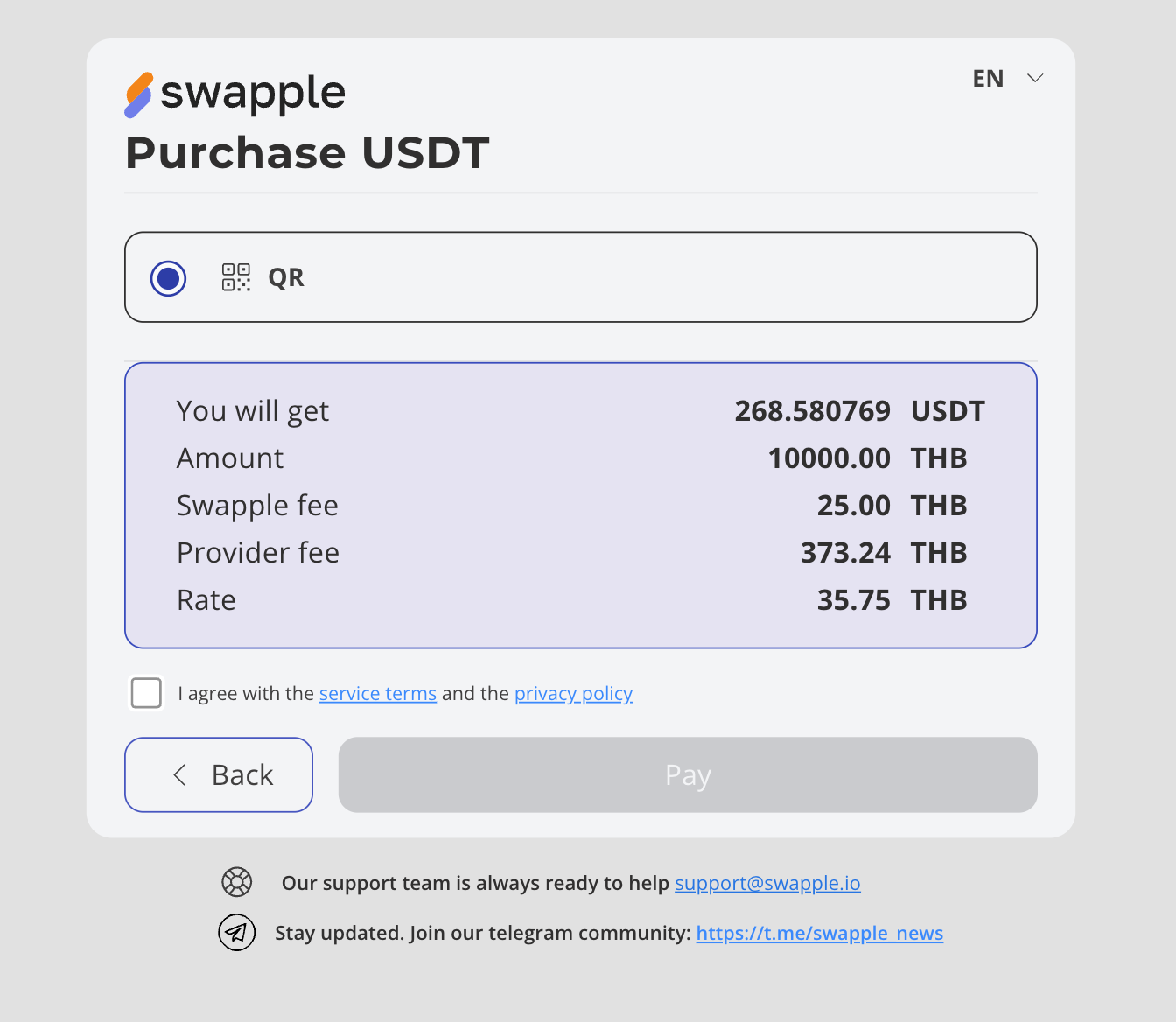Check the agree to terms checkbox
Viewport: 1176px width, 1022px height.
tap(146, 692)
